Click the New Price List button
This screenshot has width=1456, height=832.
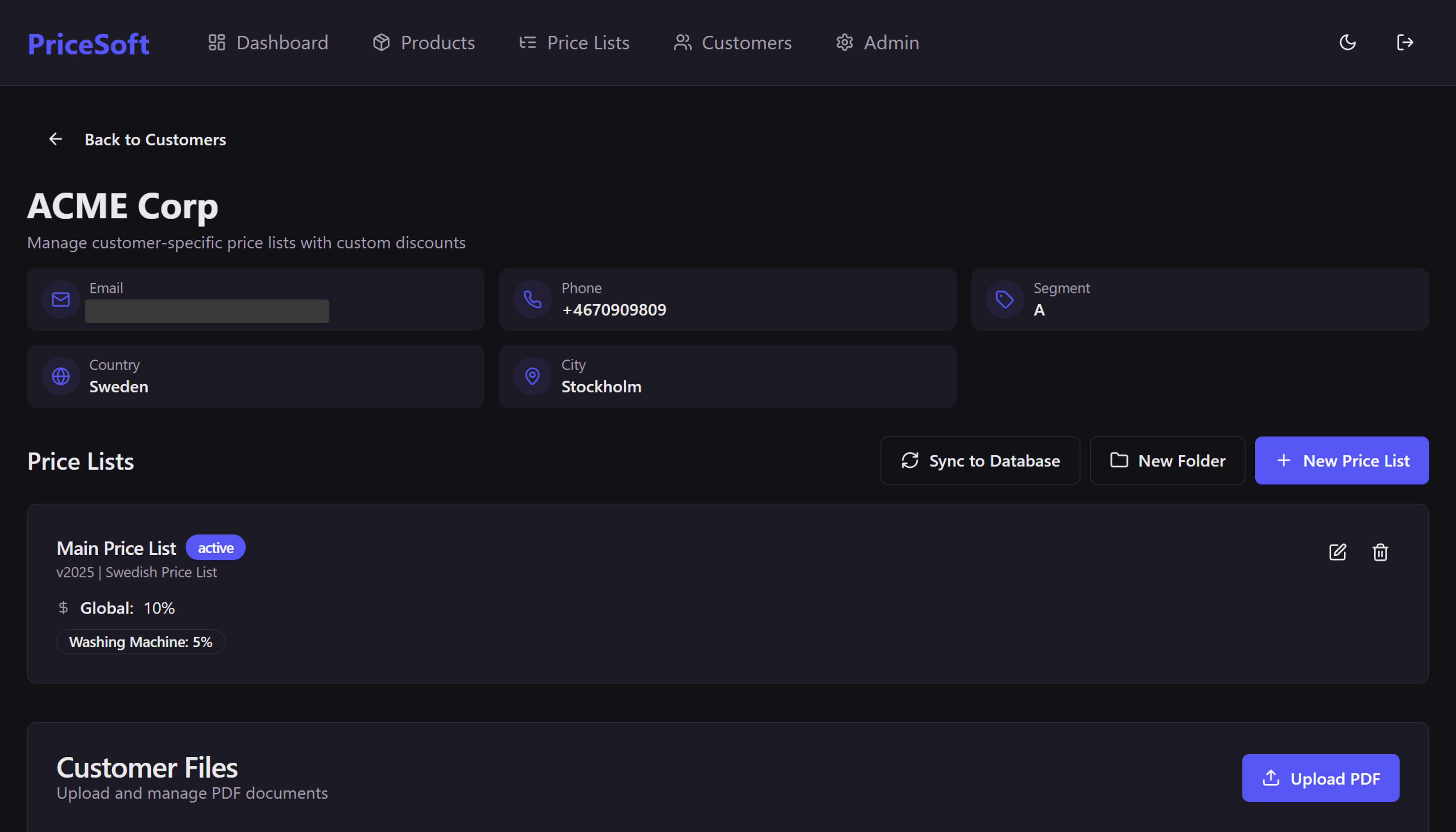click(1341, 461)
